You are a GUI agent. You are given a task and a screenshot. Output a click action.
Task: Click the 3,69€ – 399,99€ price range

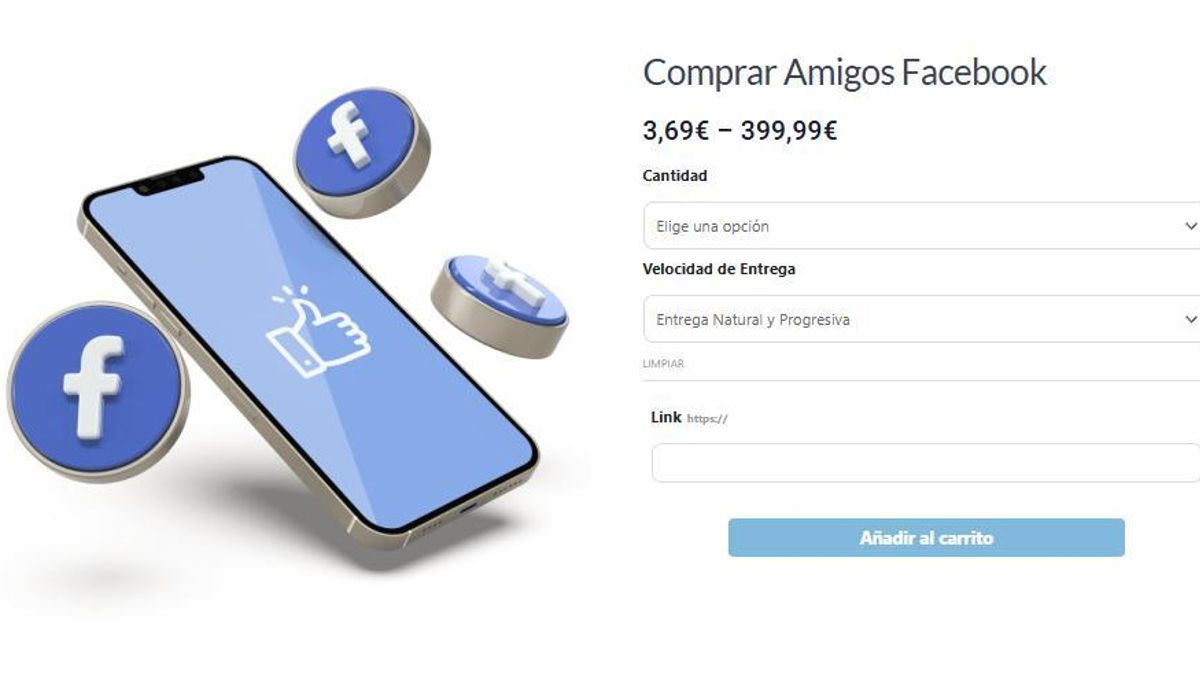[740, 131]
